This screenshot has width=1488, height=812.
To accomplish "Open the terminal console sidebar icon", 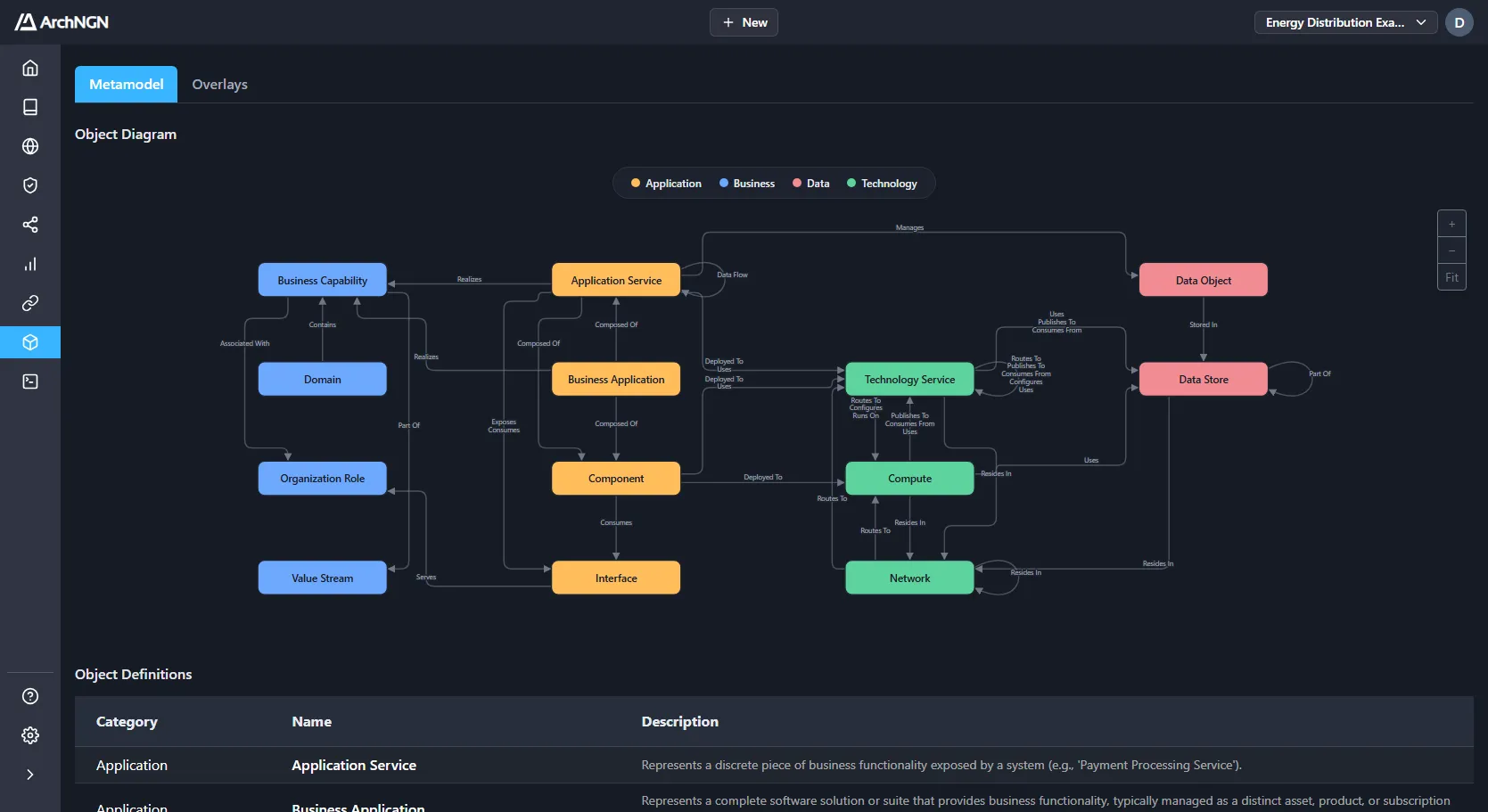I will tap(30, 381).
